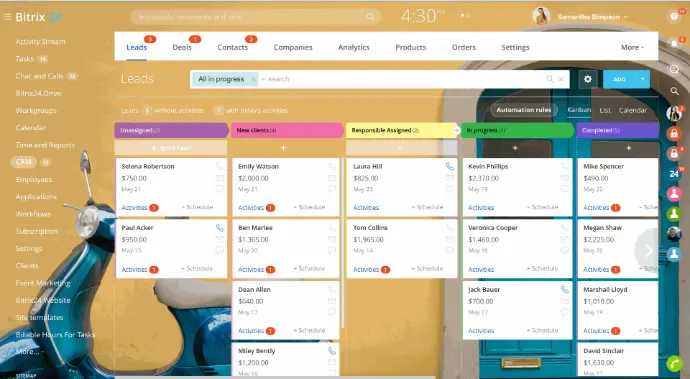This screenshot has height=379, width=690.
Task: Click the help question mark icon
Action: tap(674, 17)
